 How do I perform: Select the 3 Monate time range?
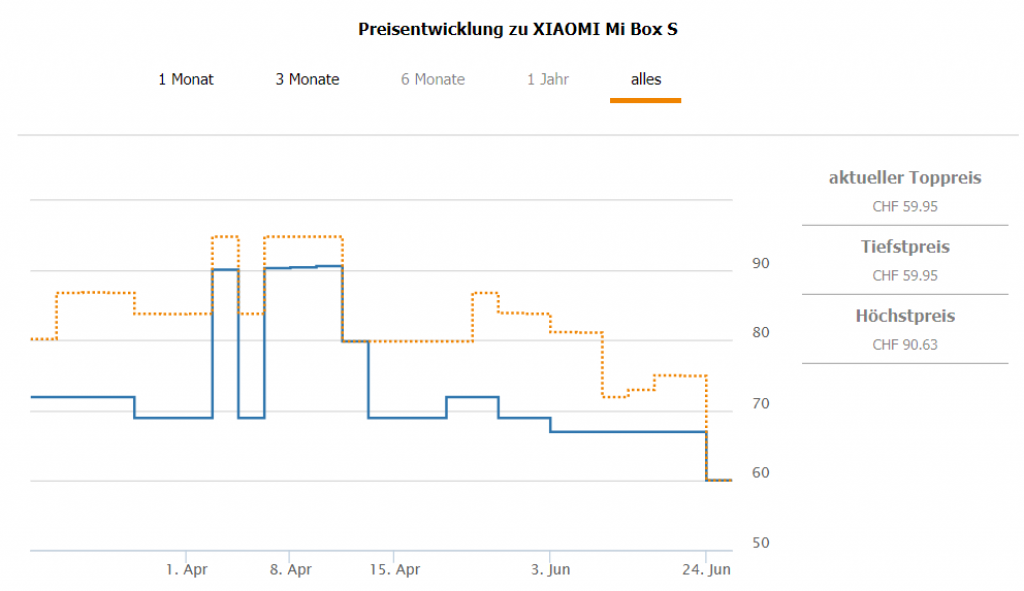coord(307,79)
